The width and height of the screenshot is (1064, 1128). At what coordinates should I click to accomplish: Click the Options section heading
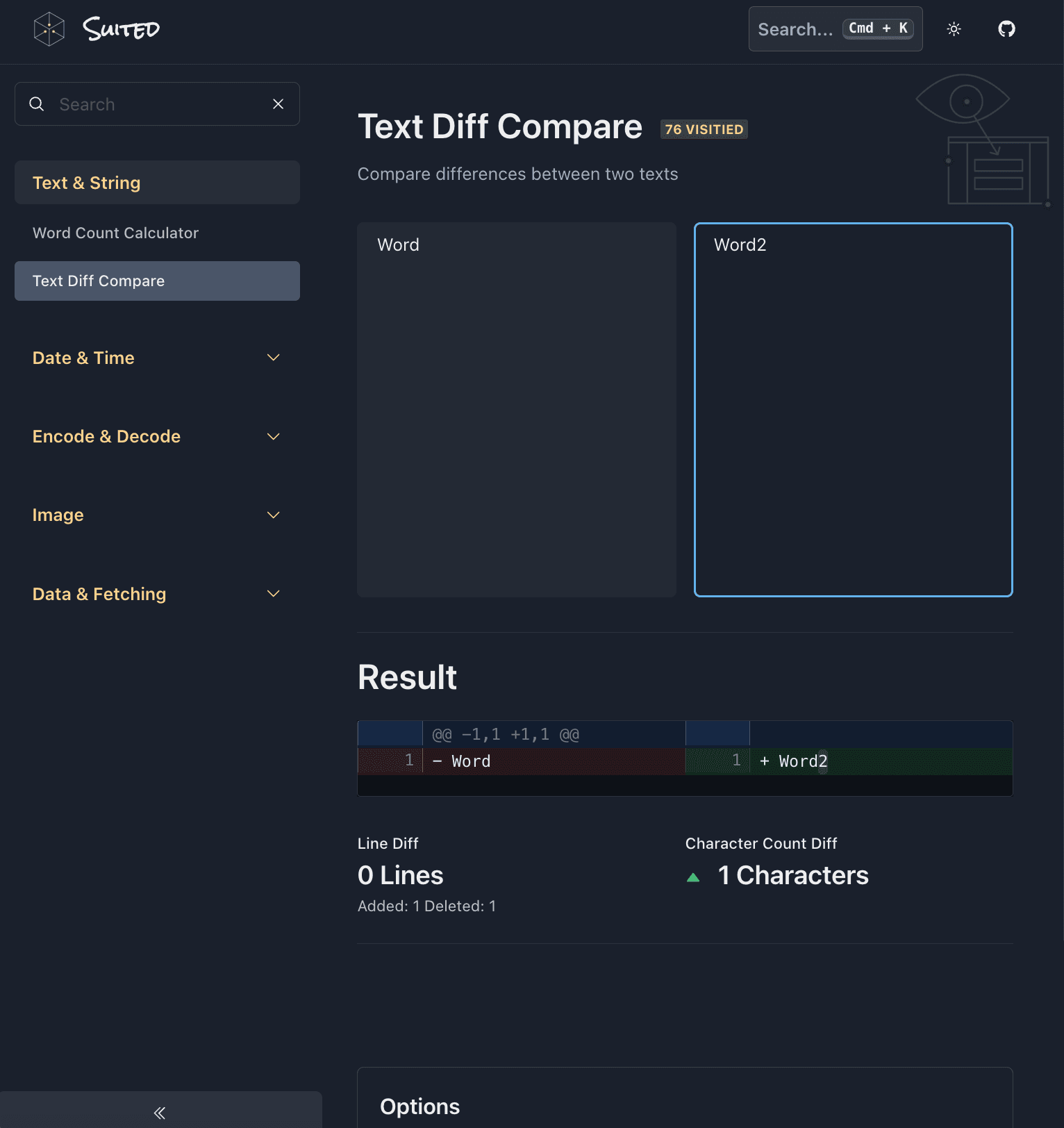(x=420, y=1106)
